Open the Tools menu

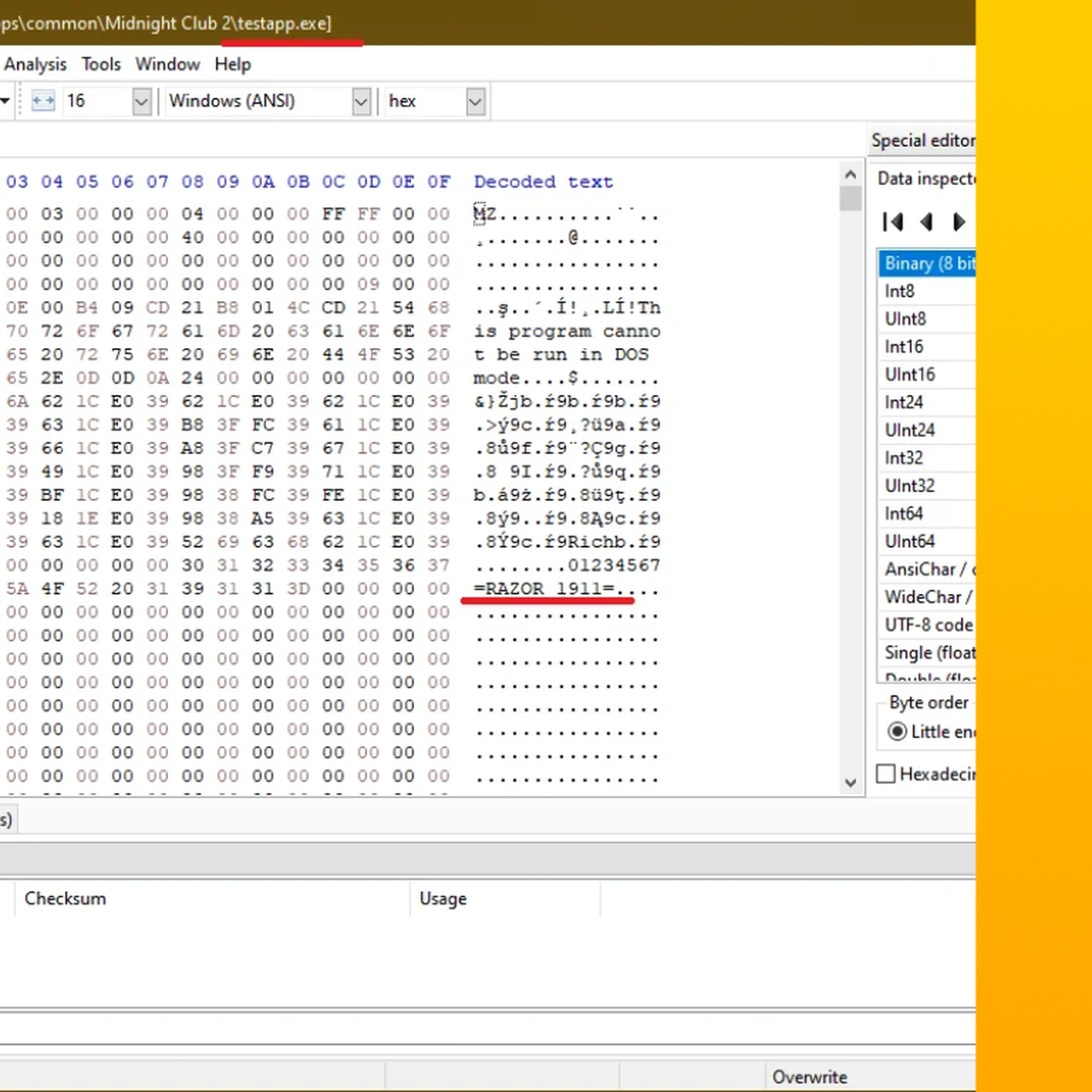click(x=101, y=65)
